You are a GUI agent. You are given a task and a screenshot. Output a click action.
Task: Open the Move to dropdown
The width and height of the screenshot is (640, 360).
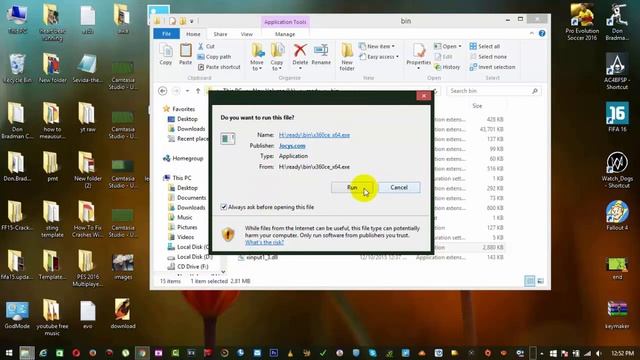click(257, 57)
